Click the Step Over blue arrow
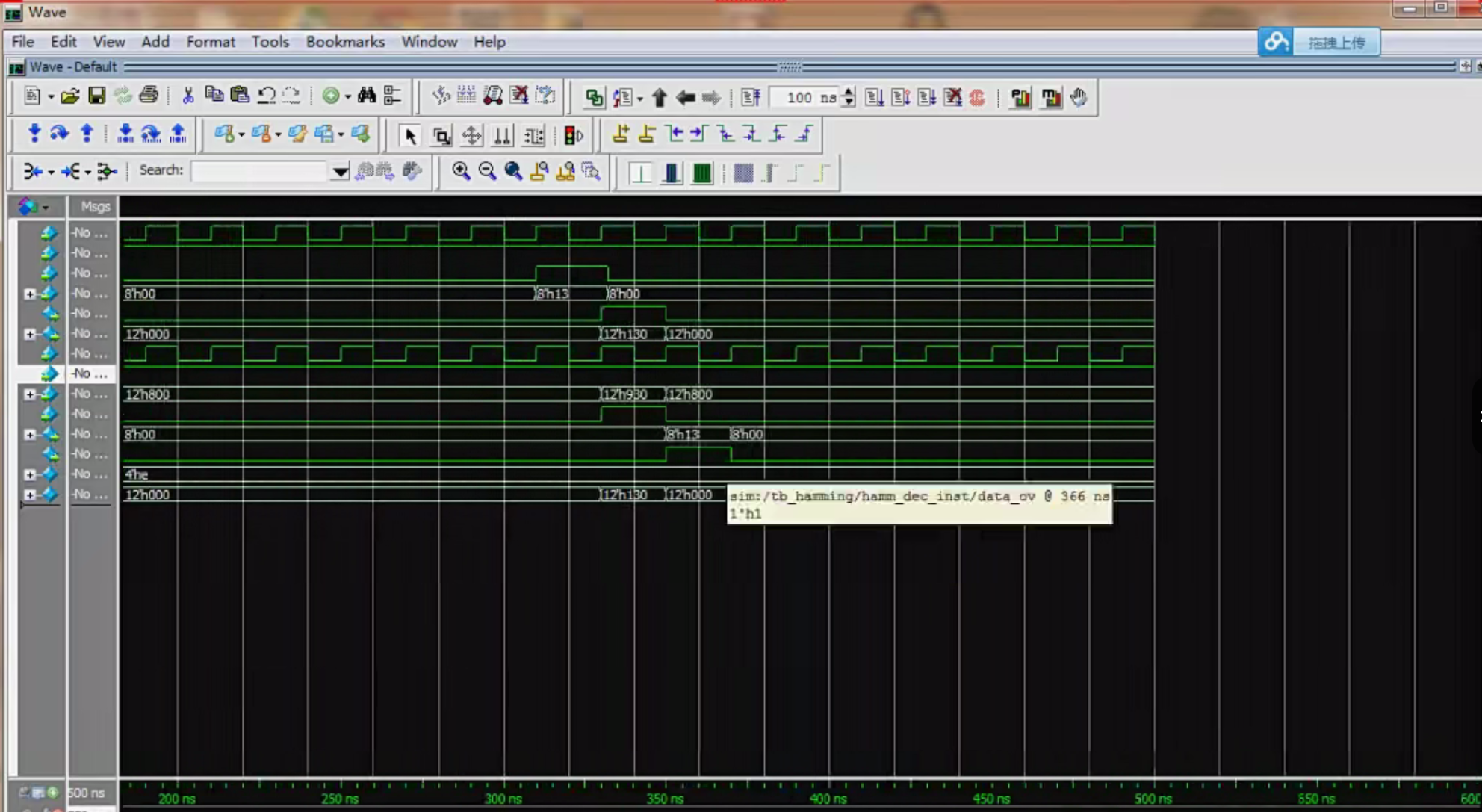The width and height of the screenshot is (1482, 812). (x=59, y=134)
